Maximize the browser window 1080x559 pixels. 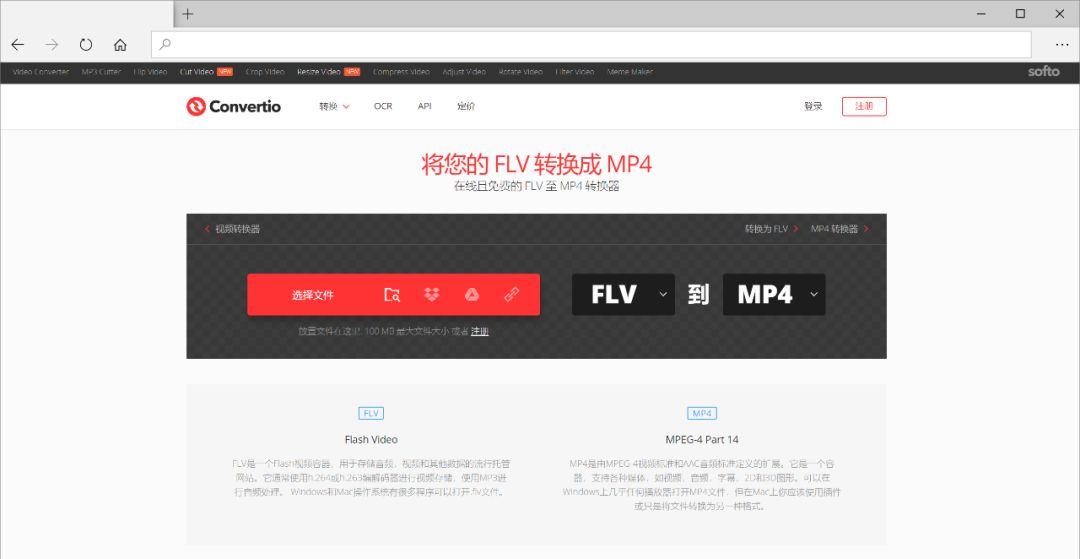[1020, 14]
